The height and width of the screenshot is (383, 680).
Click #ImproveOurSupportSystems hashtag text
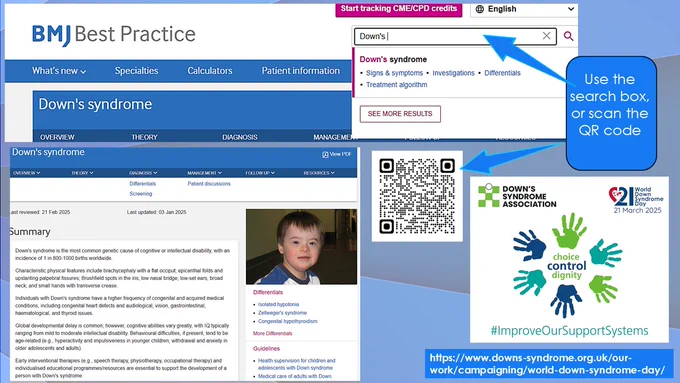click(569, 331)
